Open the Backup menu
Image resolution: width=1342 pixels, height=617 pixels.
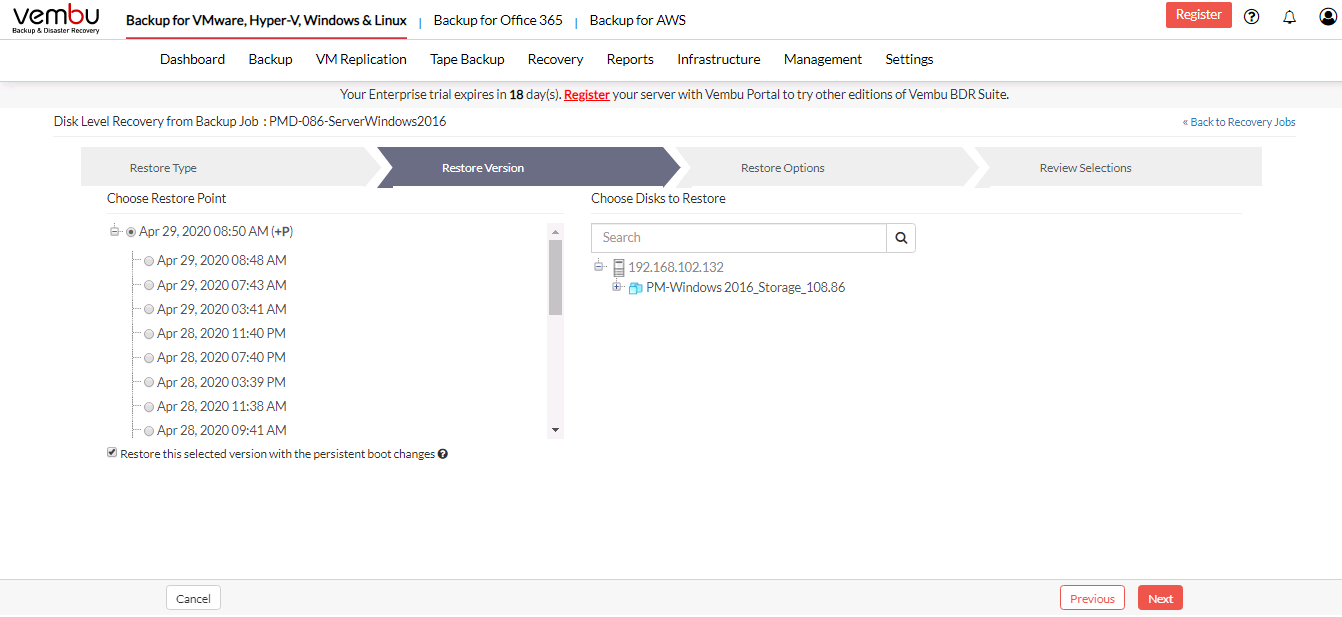pos(270,59)
